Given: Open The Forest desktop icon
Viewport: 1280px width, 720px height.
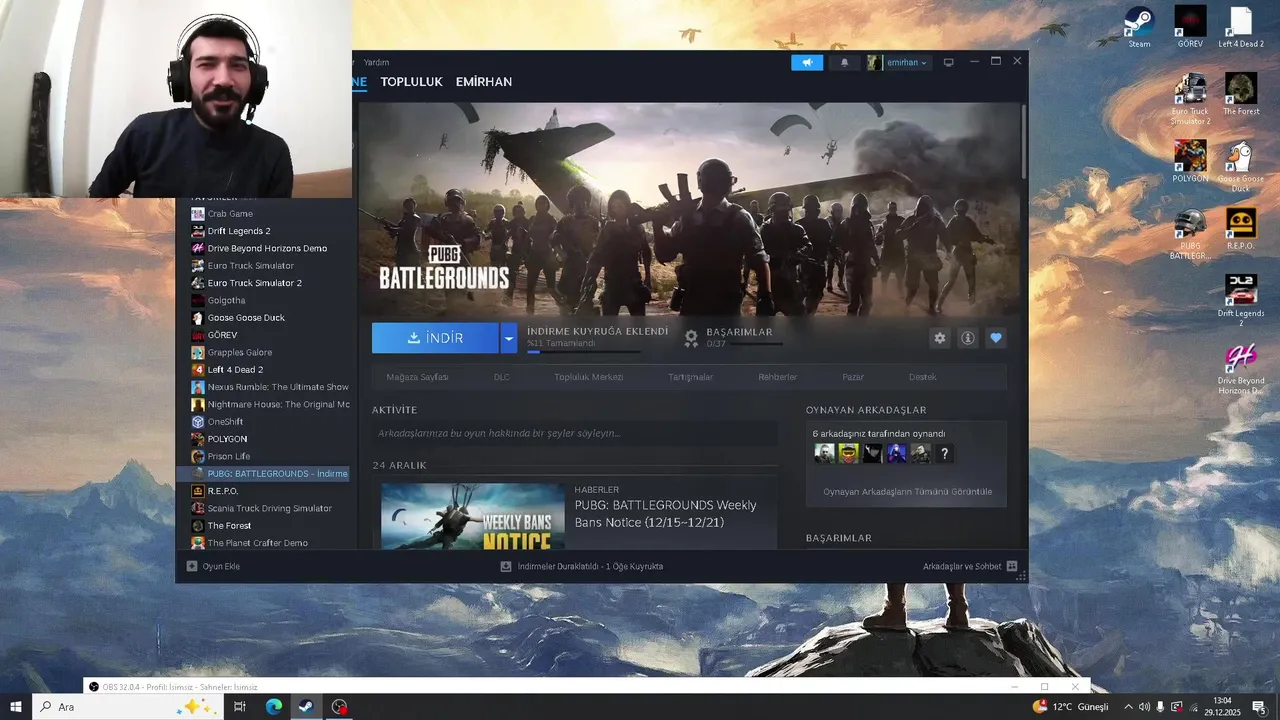Looking at the screenshot, I should (1241, 94).
